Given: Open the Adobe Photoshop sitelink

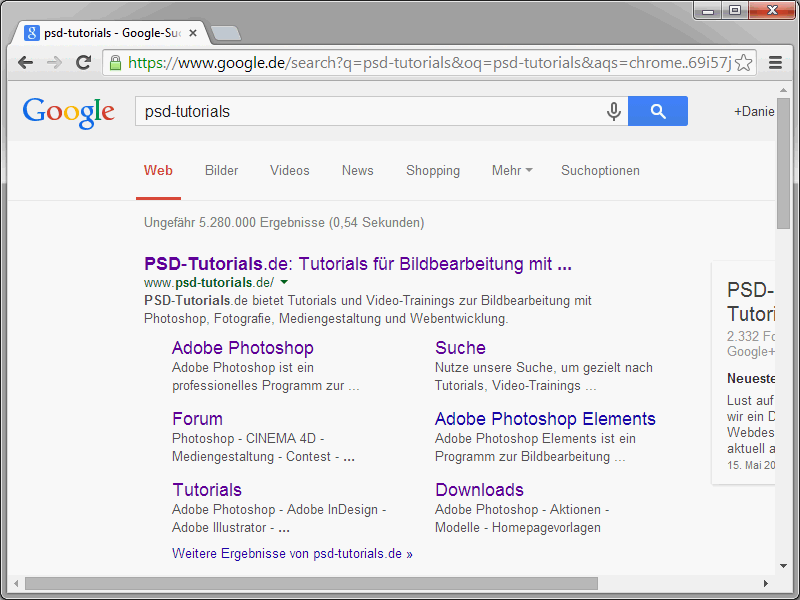Looking at the screenshot, I should click(x=243, y=347).
